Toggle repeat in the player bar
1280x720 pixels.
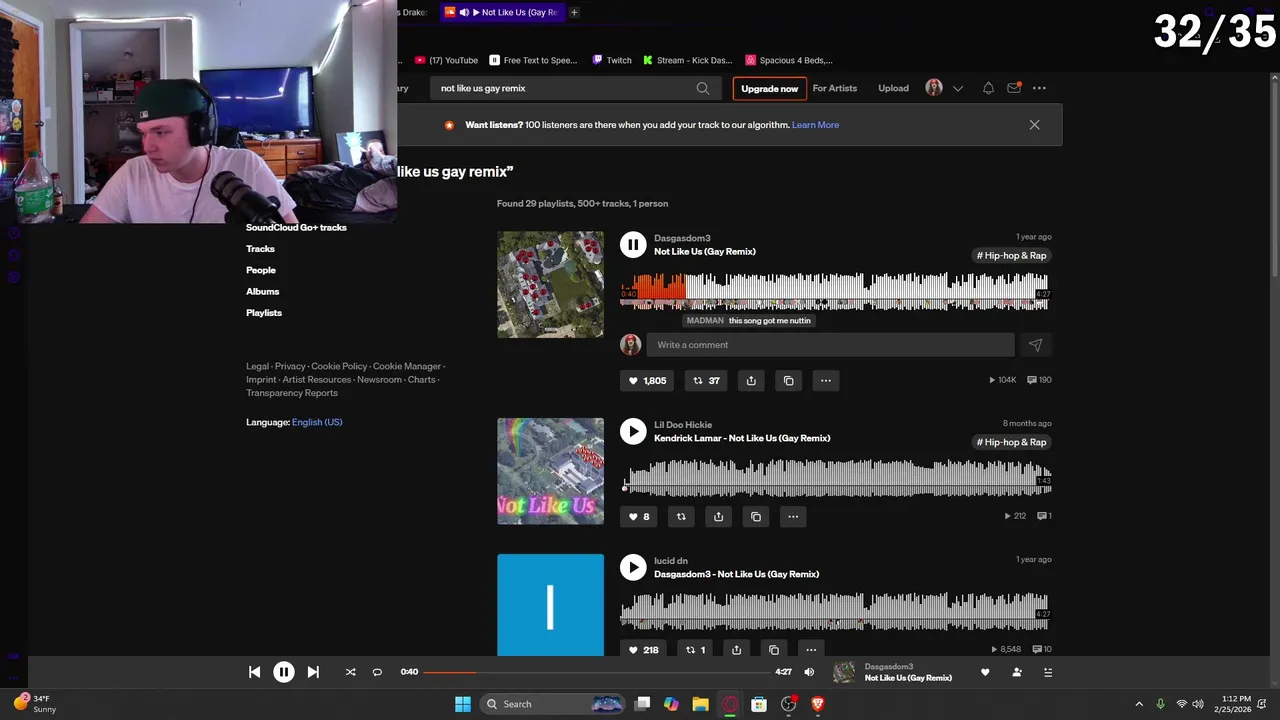tap(377, 672)
